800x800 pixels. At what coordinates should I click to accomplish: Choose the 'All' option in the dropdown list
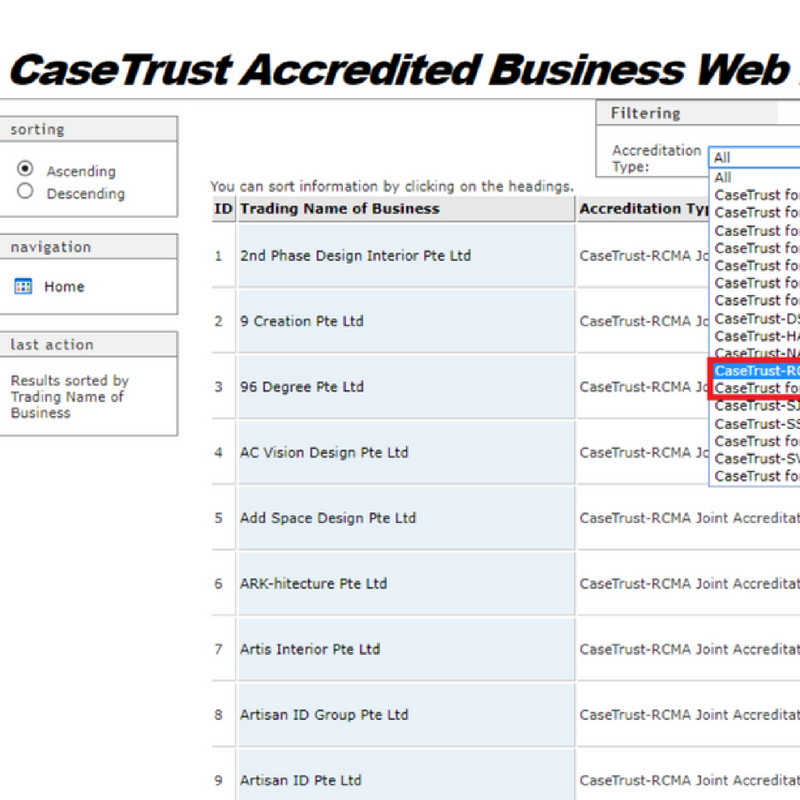tap(754, 178)
